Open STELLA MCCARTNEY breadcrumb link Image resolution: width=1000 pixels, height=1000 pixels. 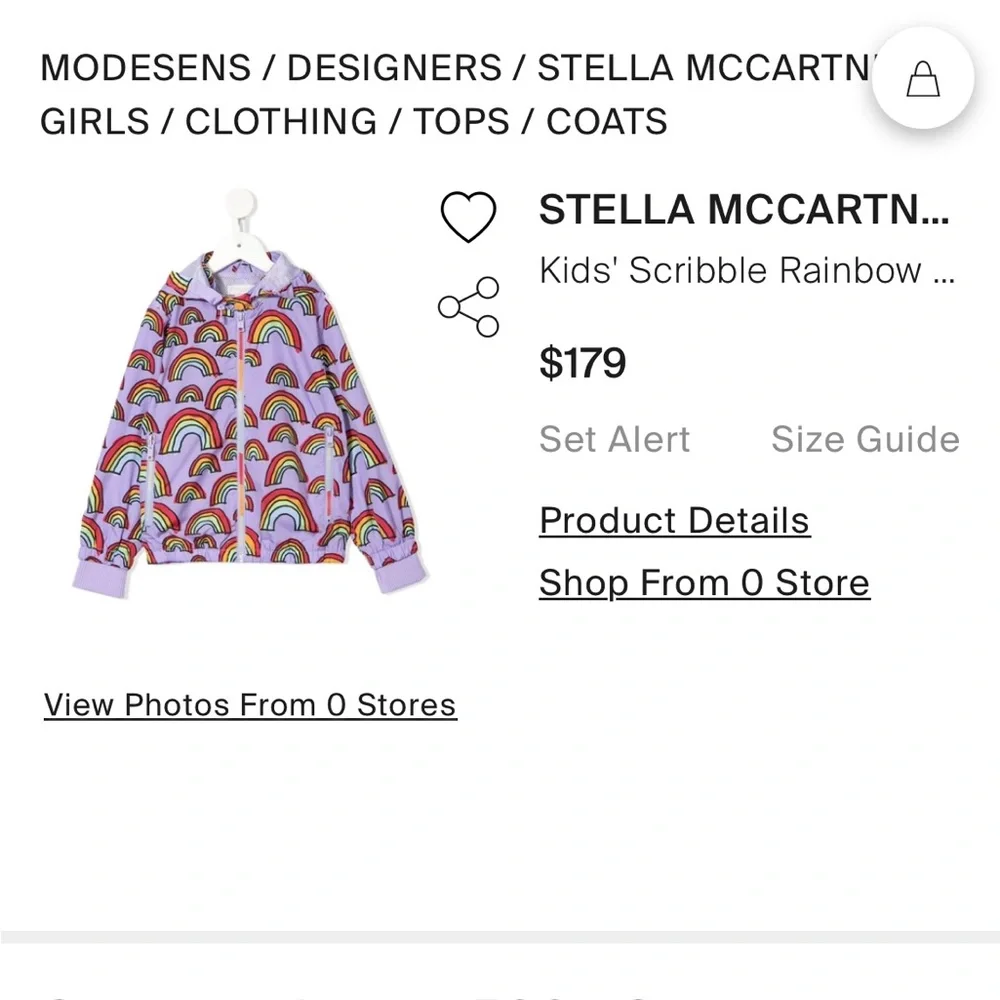(710, 67)
